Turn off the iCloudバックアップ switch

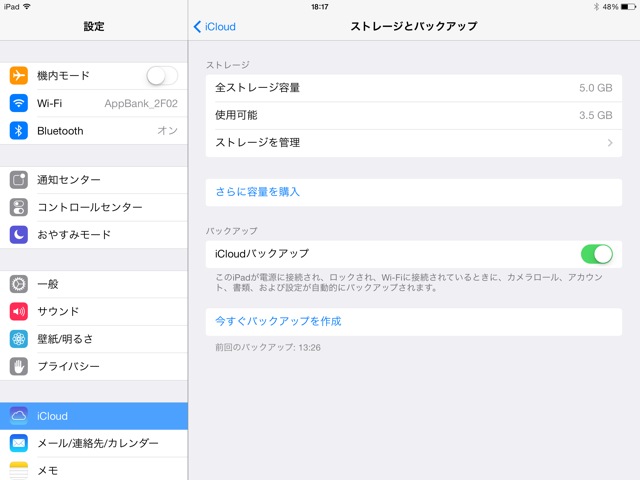[x=597, y=254]
